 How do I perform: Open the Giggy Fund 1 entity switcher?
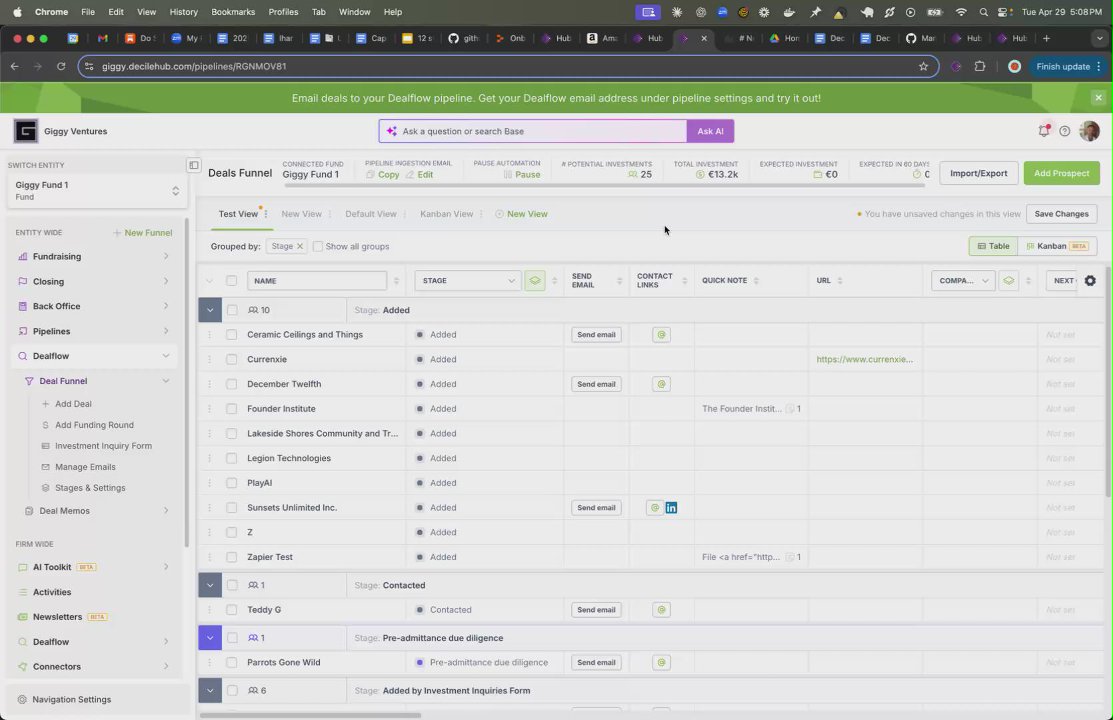pyautogui.click(x=97, y=190)
